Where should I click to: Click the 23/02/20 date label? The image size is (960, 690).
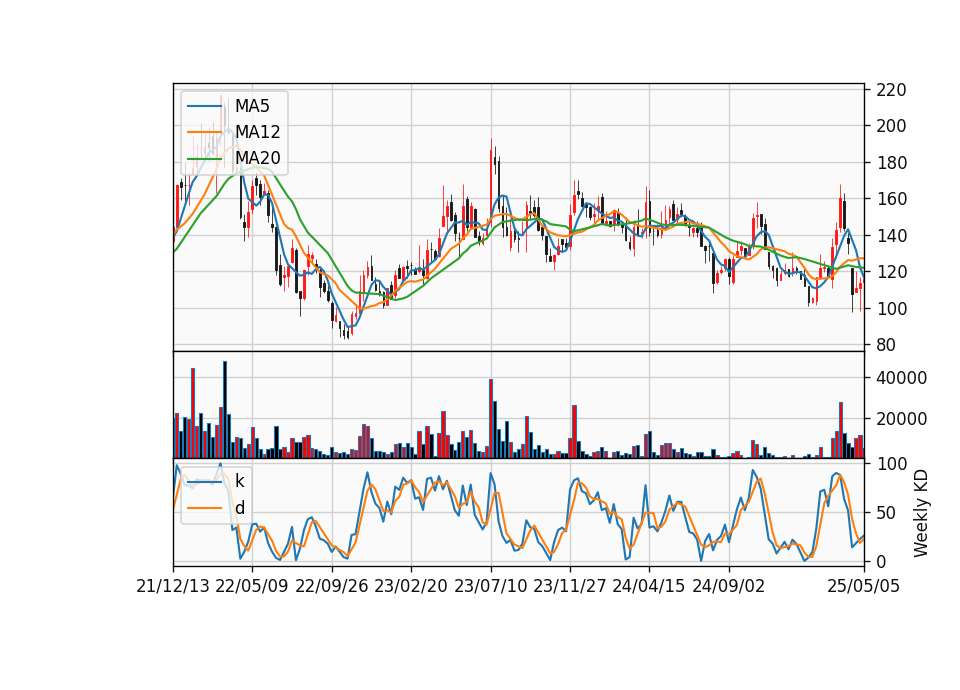(x=411, y=586)
